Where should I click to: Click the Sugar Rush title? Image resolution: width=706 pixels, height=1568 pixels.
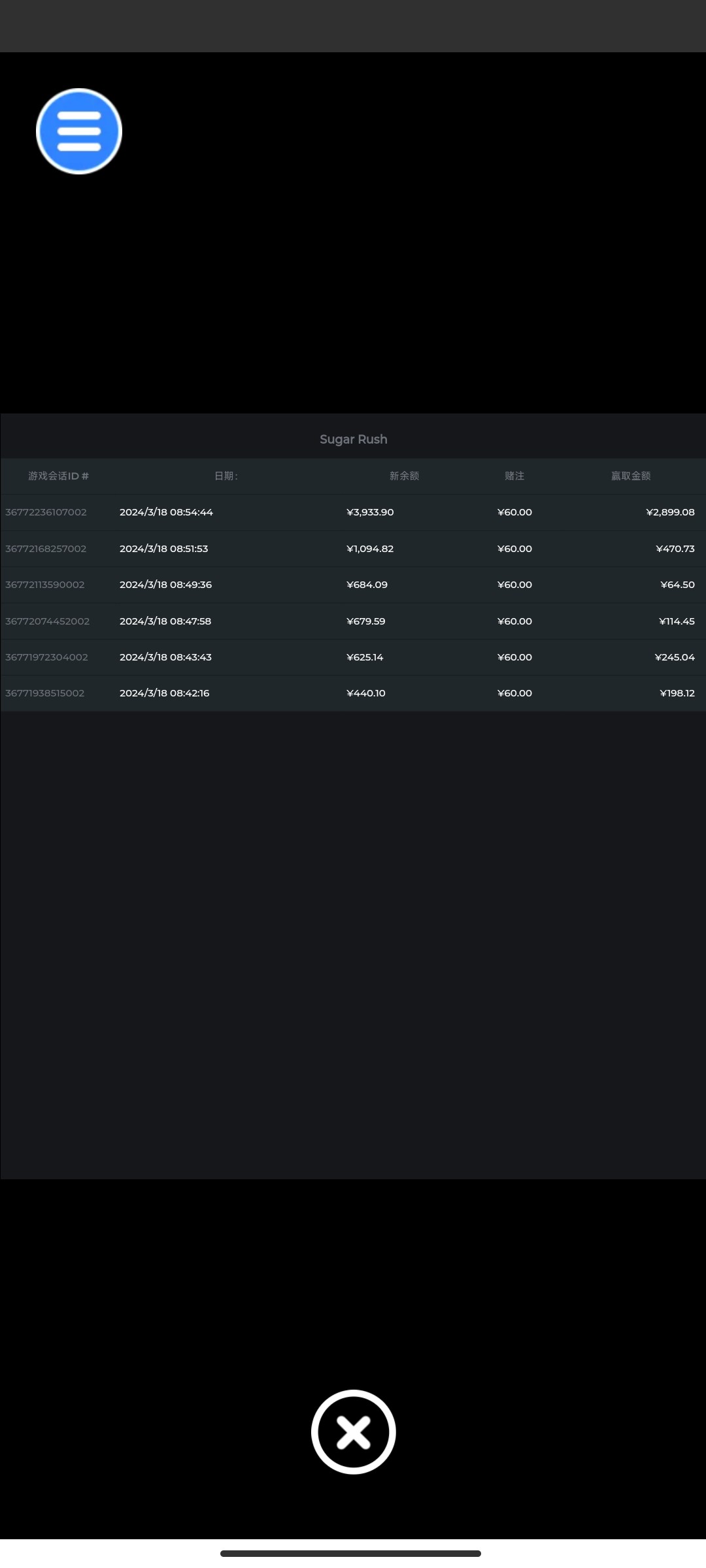point(353,439)
